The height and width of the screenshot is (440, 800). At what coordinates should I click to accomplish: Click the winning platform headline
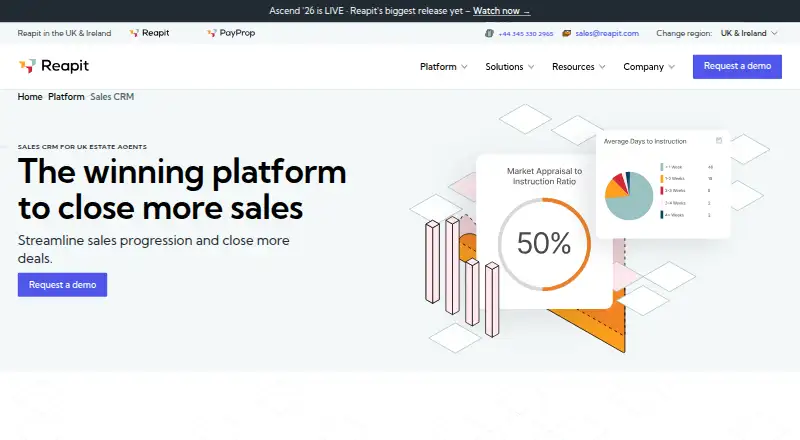click(182, 189)
